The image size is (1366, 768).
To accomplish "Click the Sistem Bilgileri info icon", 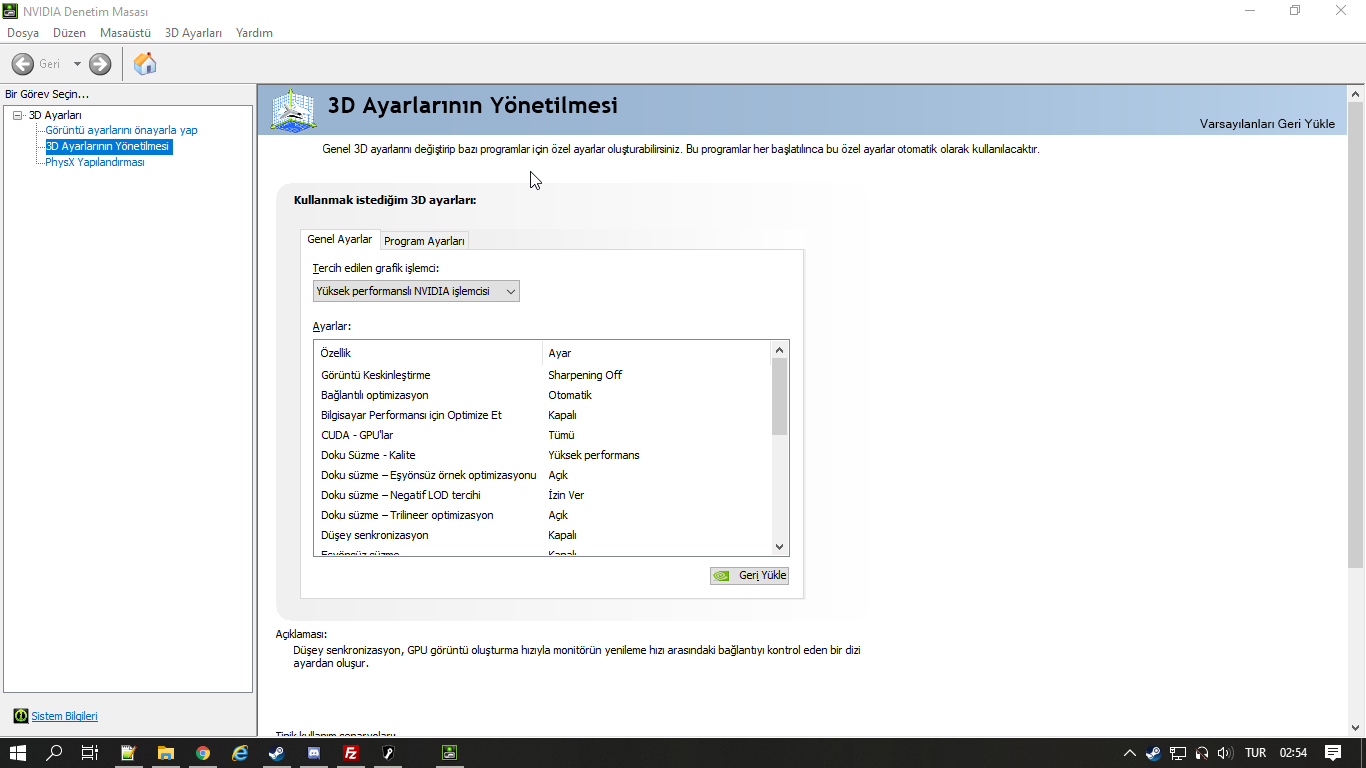I will [21, 716].
